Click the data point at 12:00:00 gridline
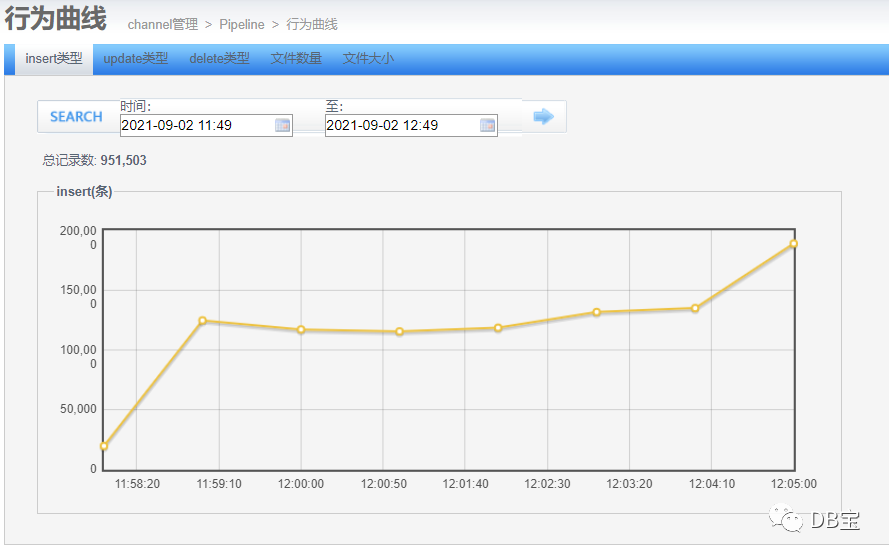Image resolution: width=889 pixels, height=558 pixels. coord(301,329)
